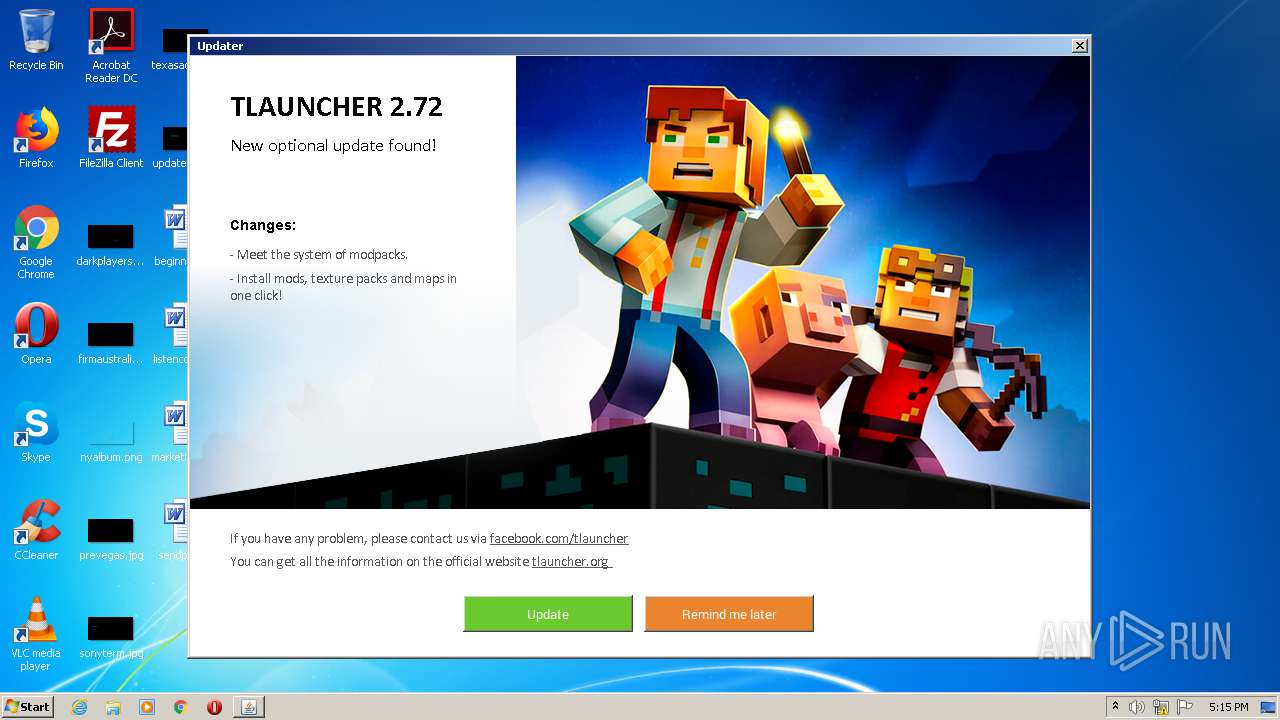Click the 5:15 PM taskbar clock
This screenshot has height=720, width=1280.
tap(1228, 707)
